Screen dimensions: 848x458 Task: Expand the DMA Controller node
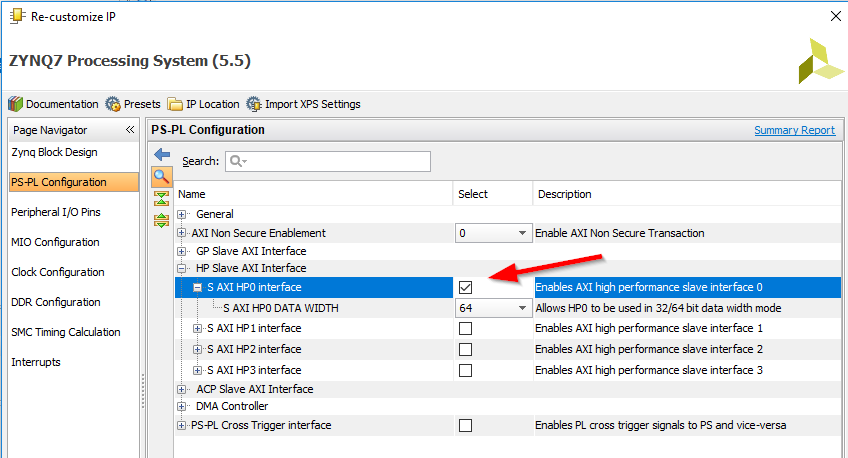pos(182,406)
